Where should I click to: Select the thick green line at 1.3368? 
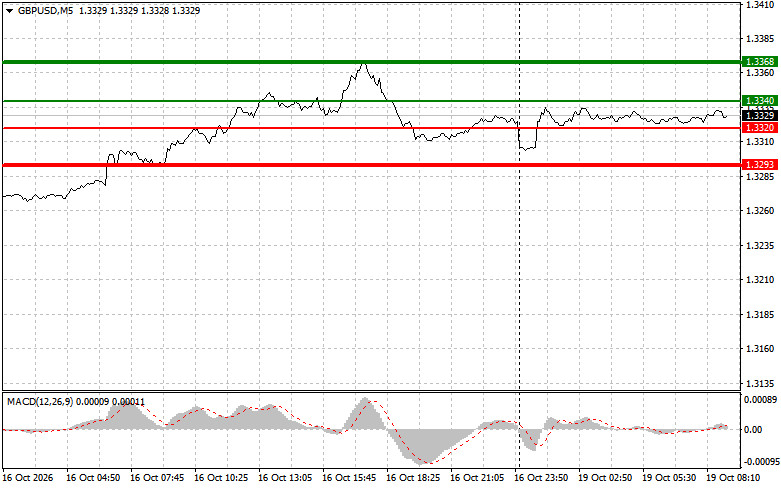372,62
